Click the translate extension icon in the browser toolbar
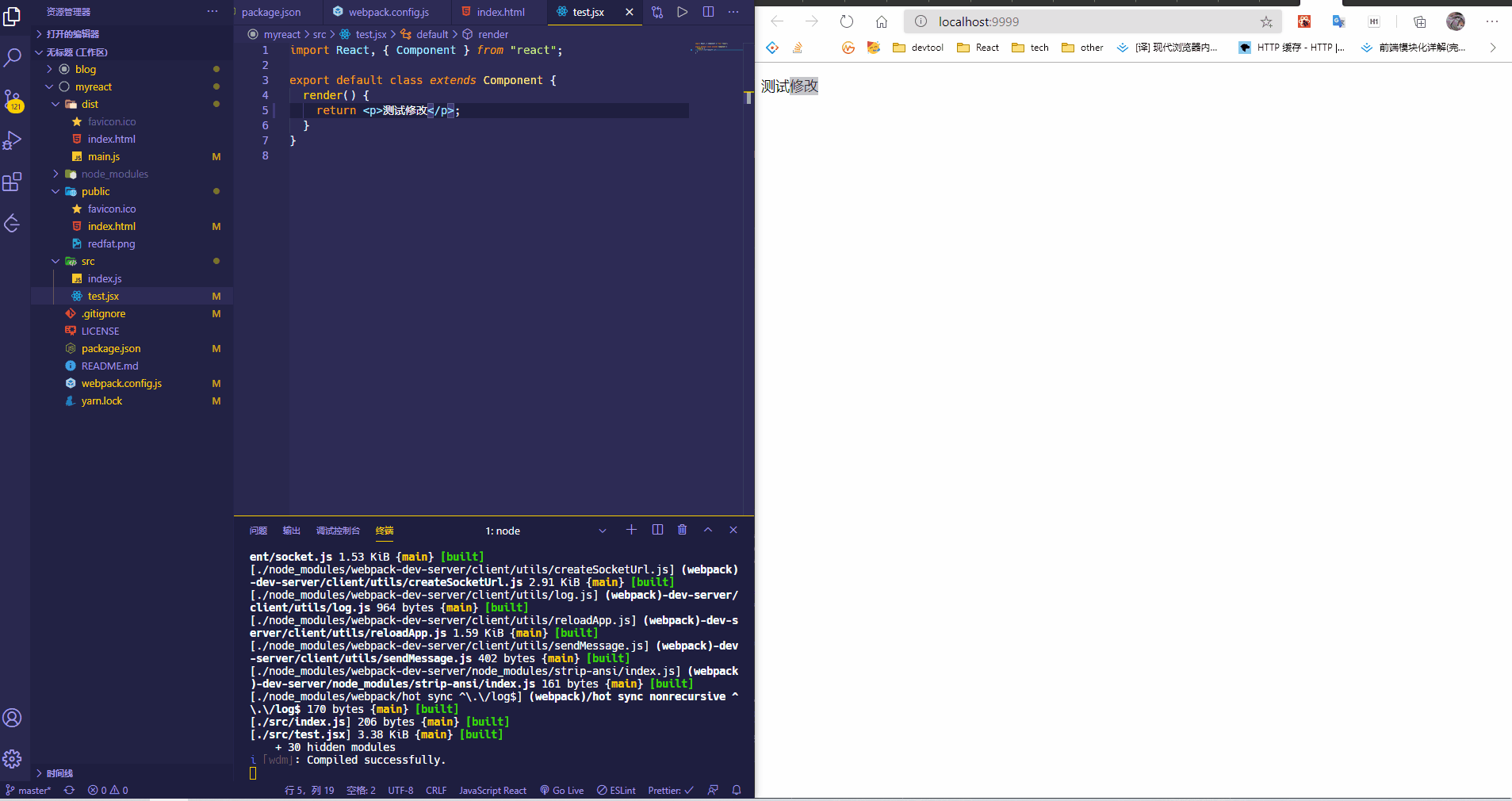Screen dimensions: 1512x801 tap(1339, 21)
